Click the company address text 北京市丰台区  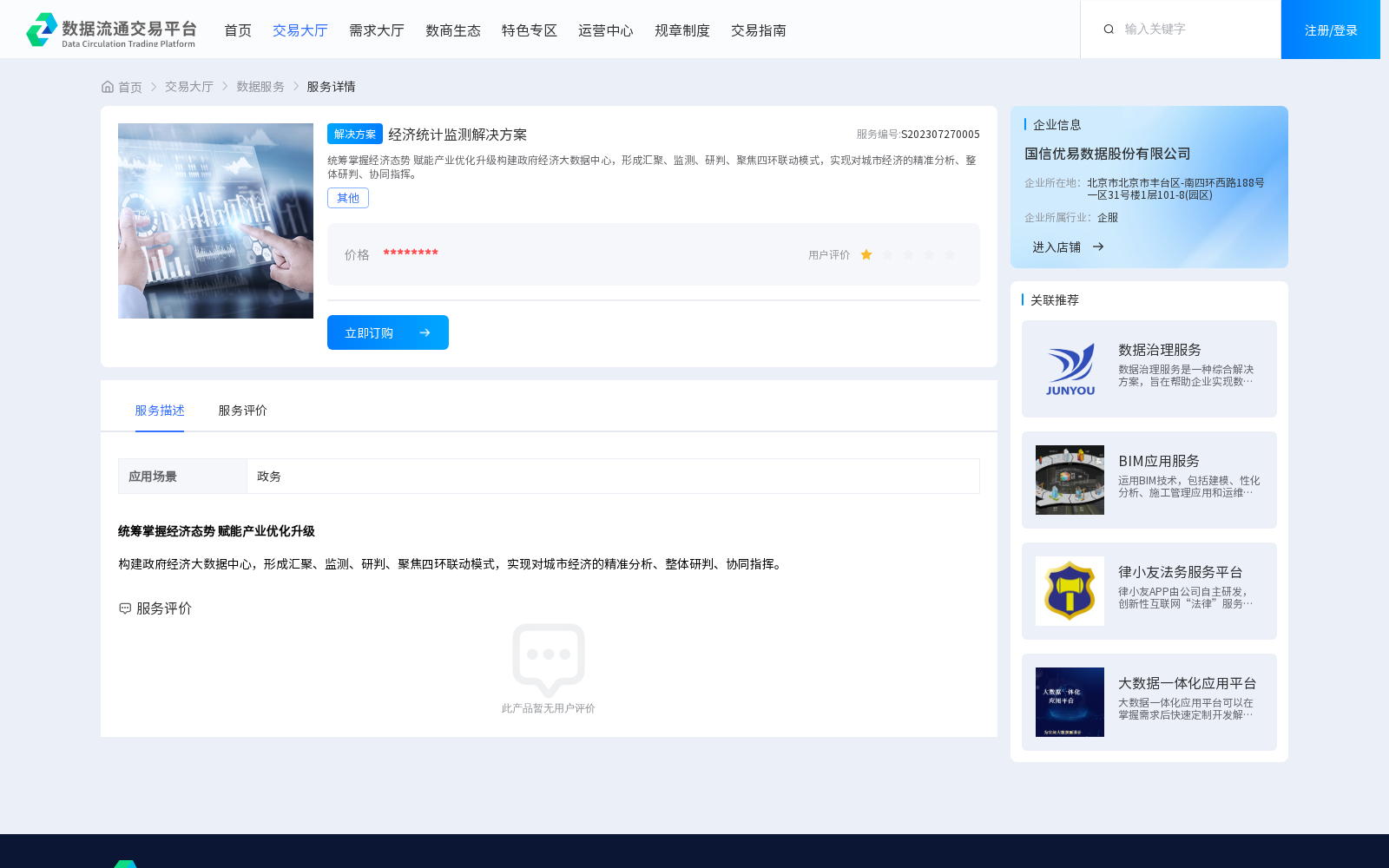[1175, 188]
